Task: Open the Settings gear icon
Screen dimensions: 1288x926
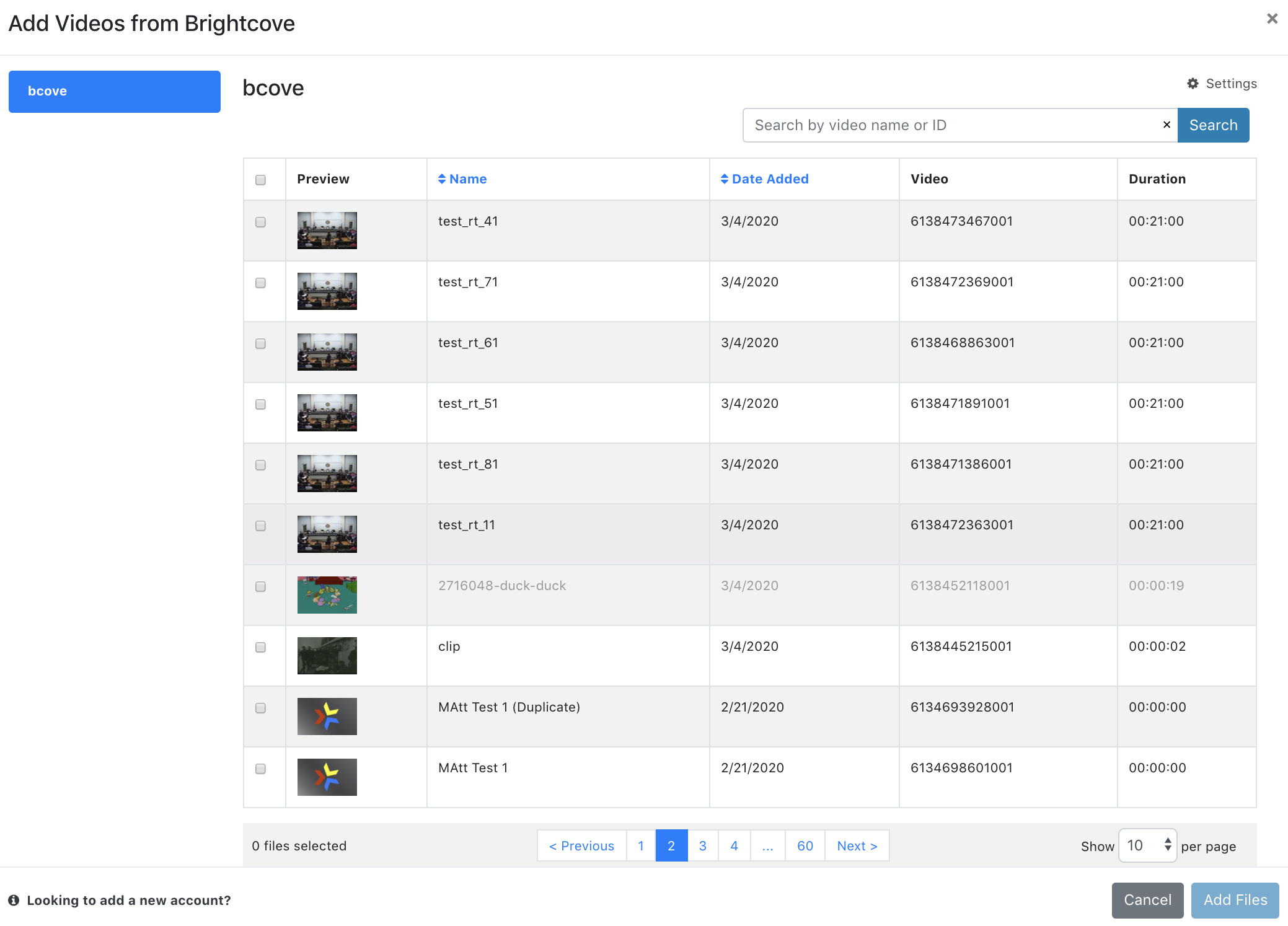Action: (1193, 83)
